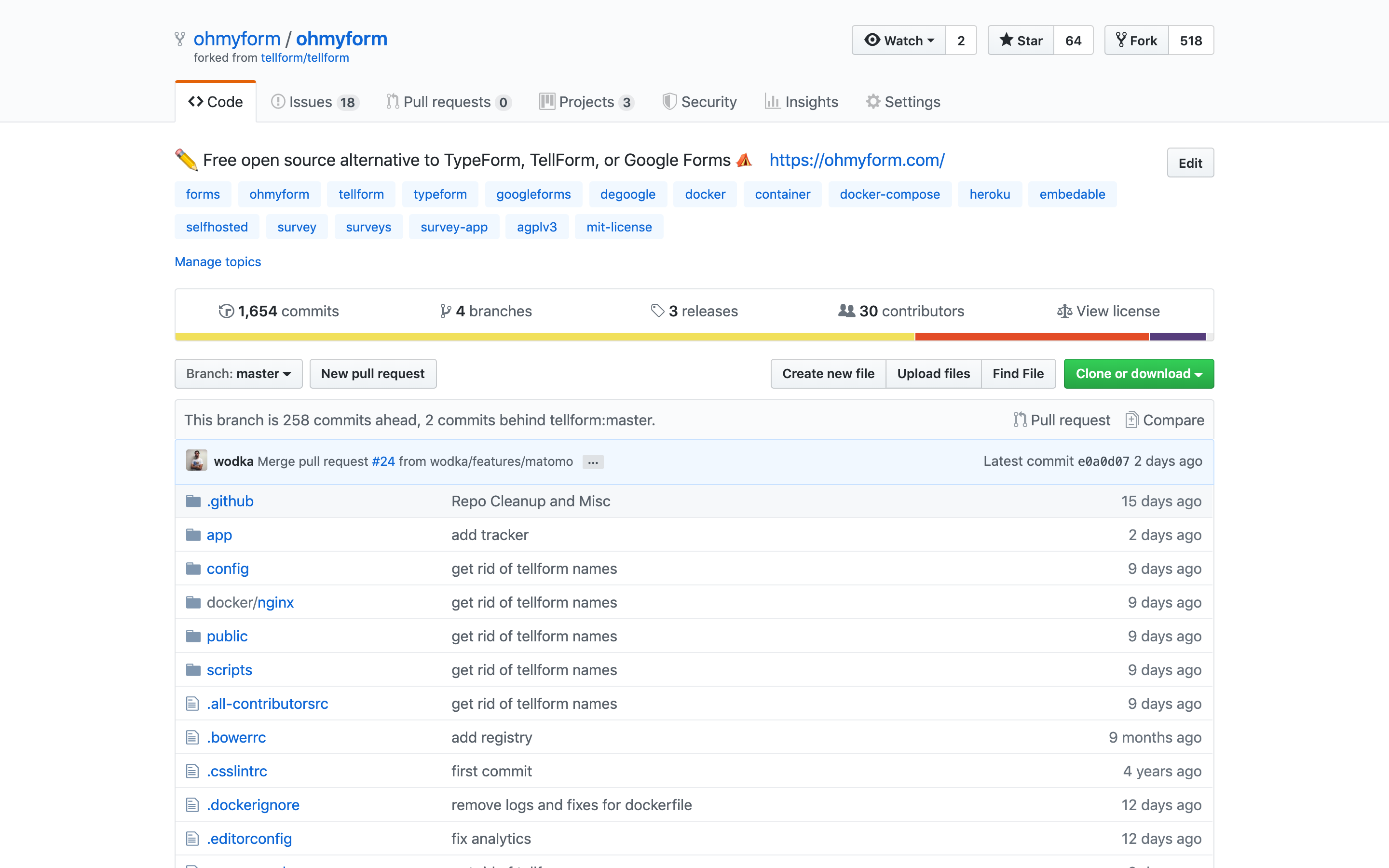Screen dimensions: 1389x868
Task: Click Create new file button
Action: point(828,374)
